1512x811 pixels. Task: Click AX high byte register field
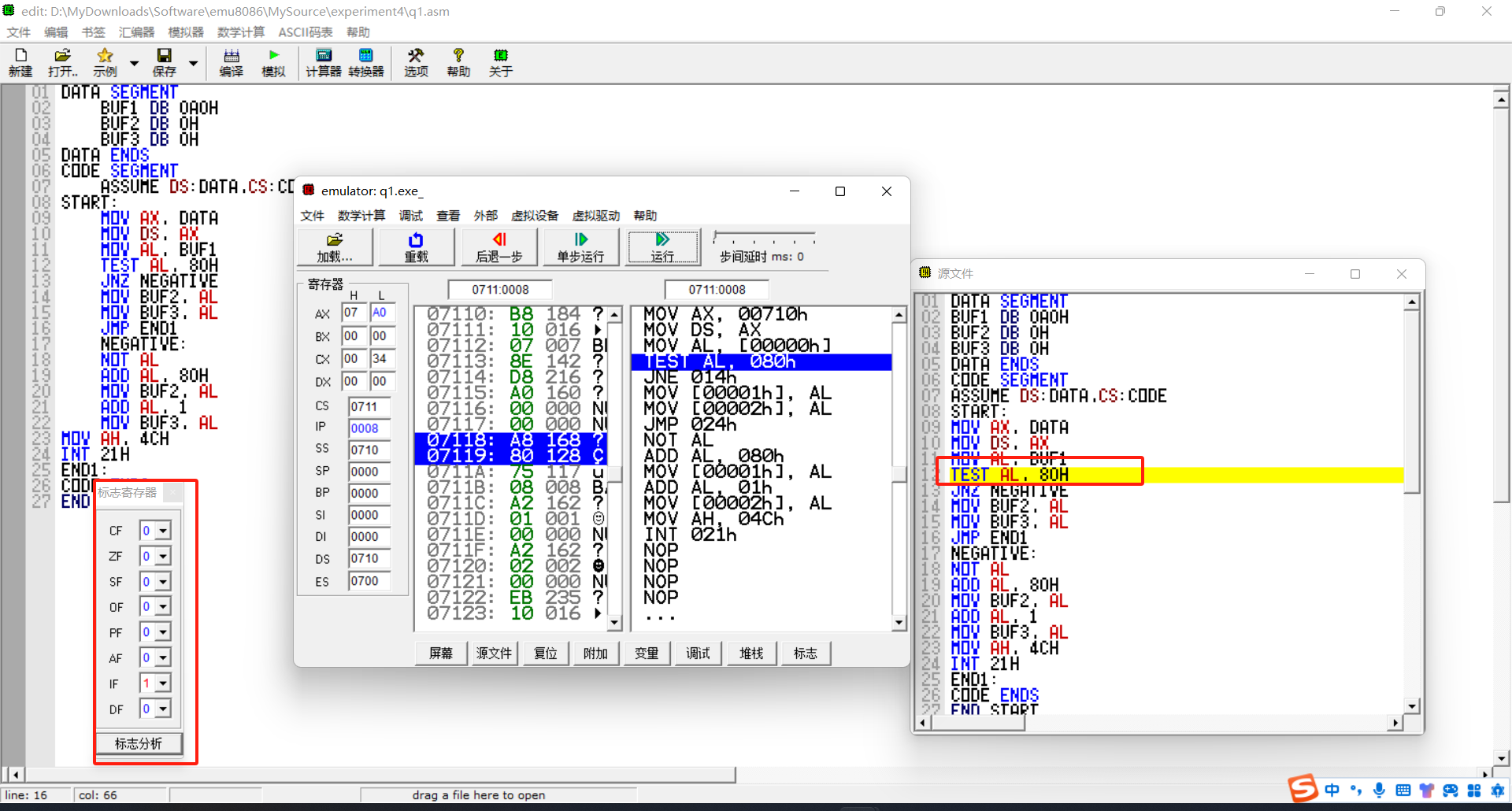click(354, 313)
